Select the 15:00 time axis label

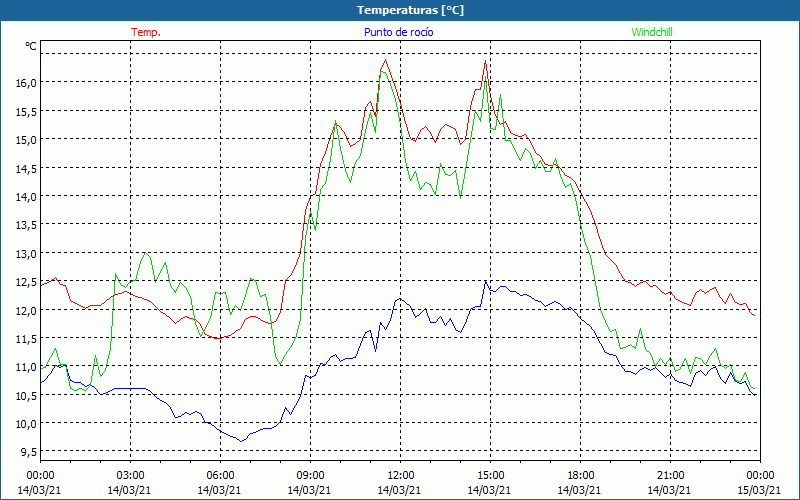(490, 475)
